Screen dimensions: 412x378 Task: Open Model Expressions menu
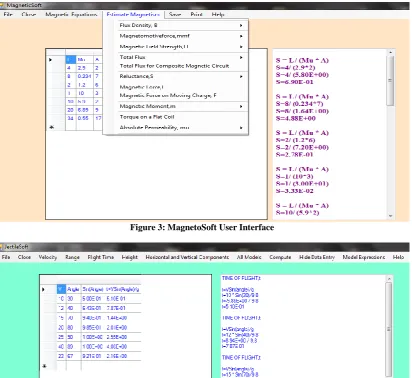(364, 257)
